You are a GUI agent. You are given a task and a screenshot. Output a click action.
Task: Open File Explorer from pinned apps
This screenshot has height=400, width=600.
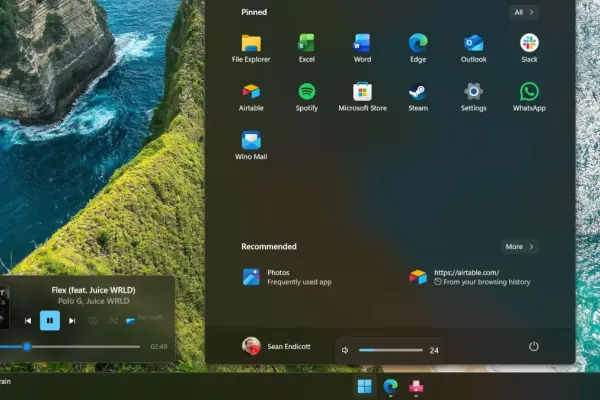(251, 49)
